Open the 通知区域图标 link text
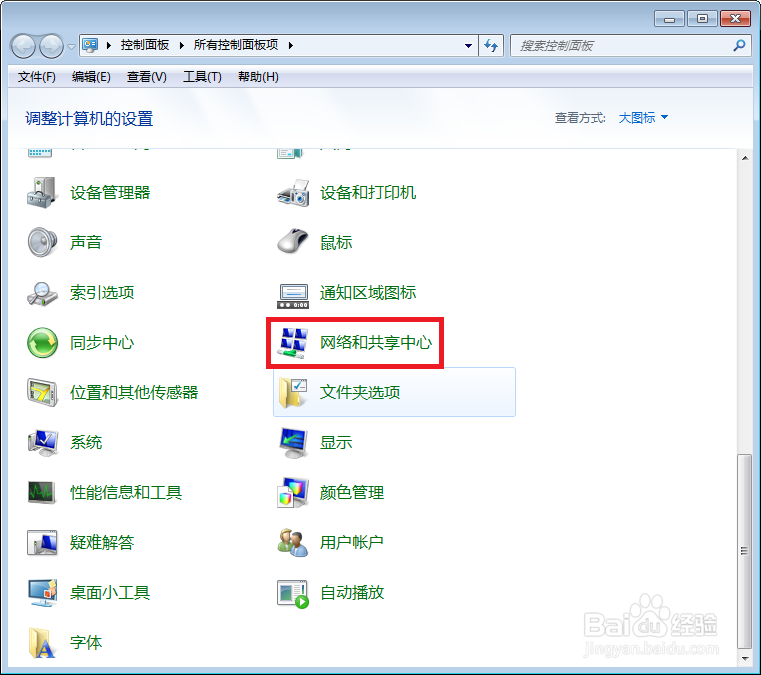The height and width of the screenshot is (675, 761). [x=368, y=293]
